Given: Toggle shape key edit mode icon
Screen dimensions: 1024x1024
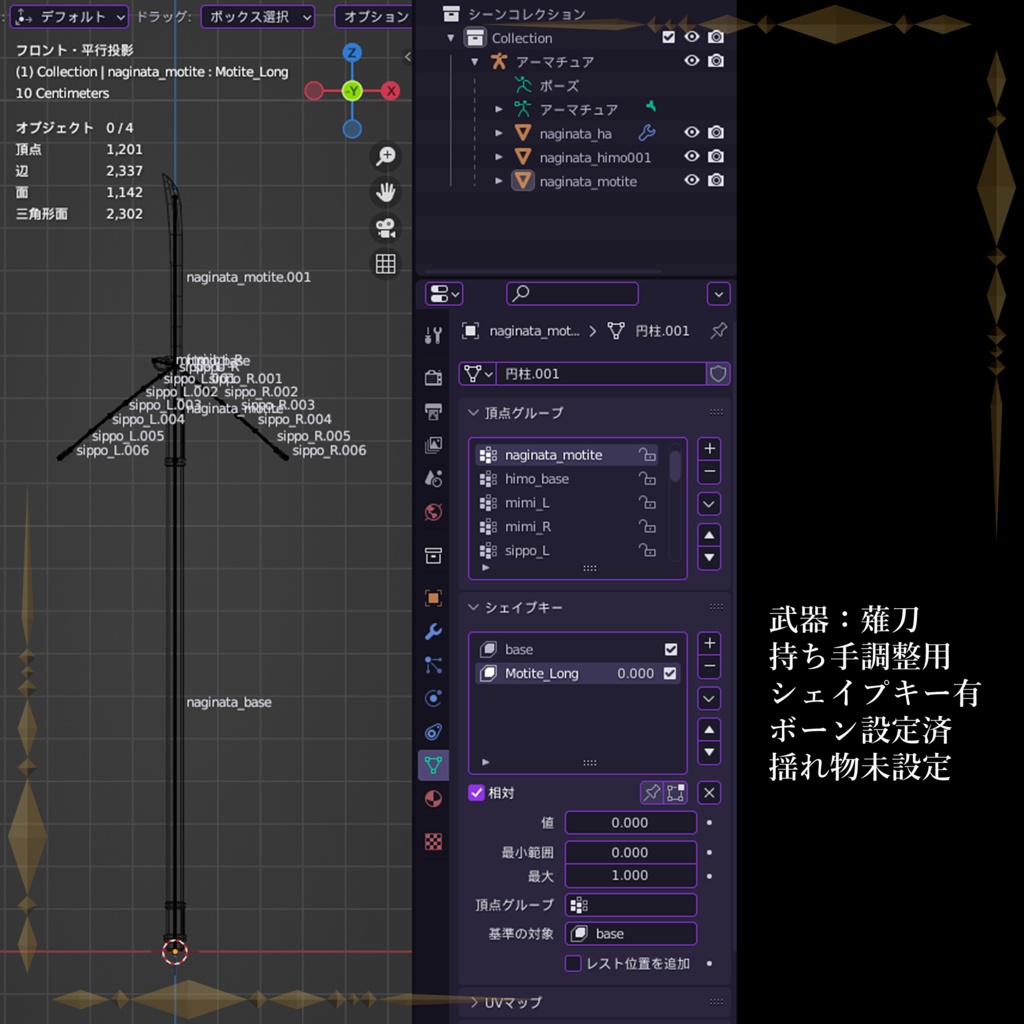Looking at the screenshot, I should point(675,793).
